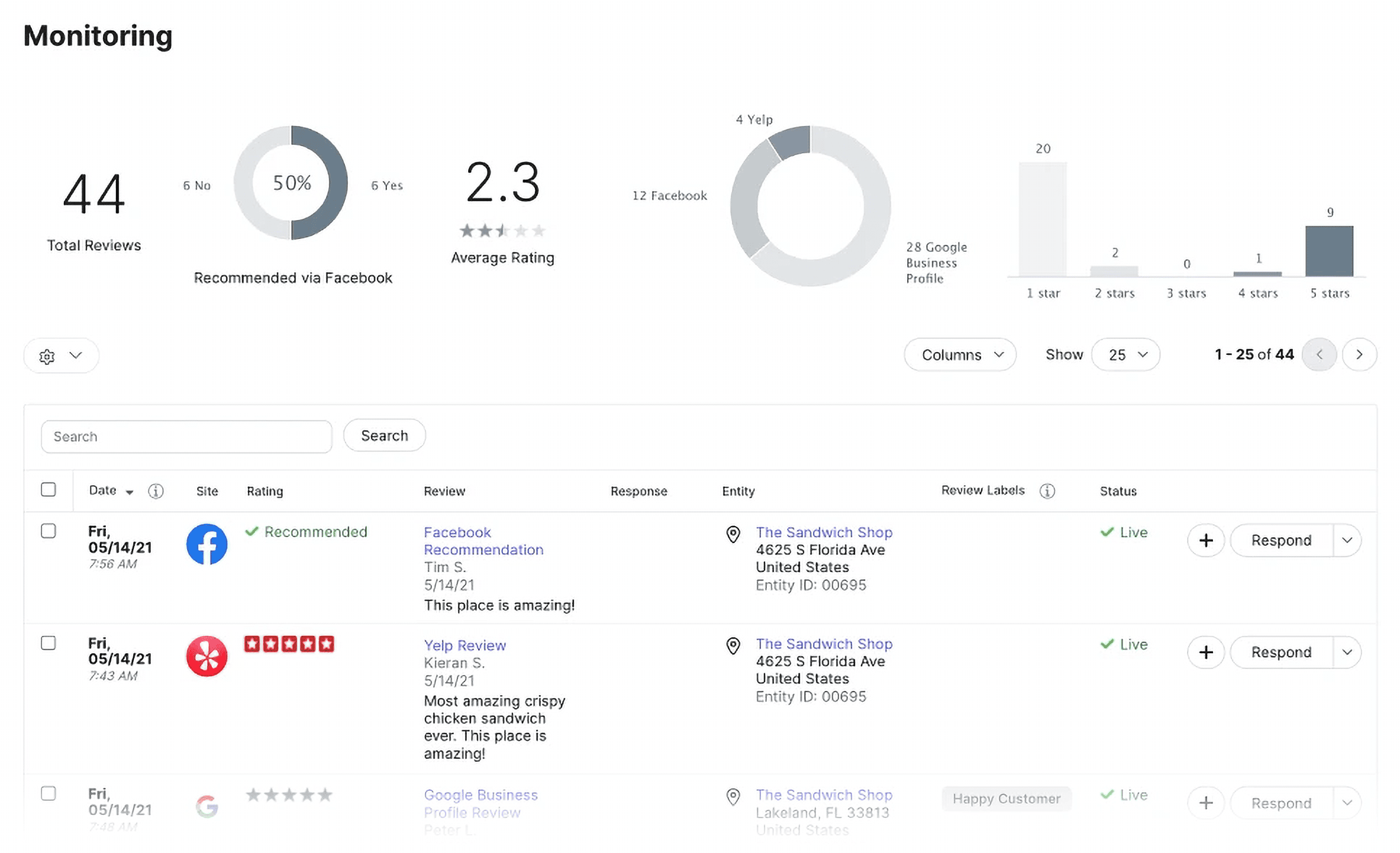Click the Site column header
1400x853 pixels.
(207, 491)
